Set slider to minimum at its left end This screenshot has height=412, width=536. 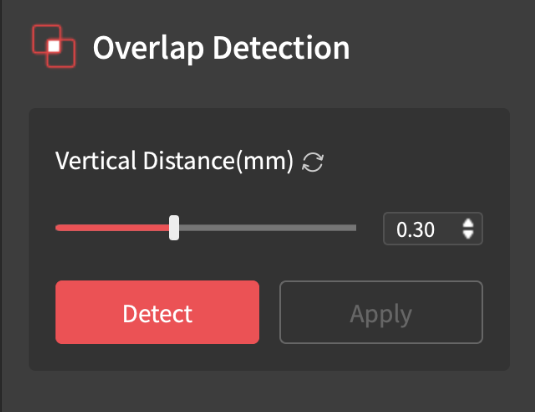[x=57, y=228]
